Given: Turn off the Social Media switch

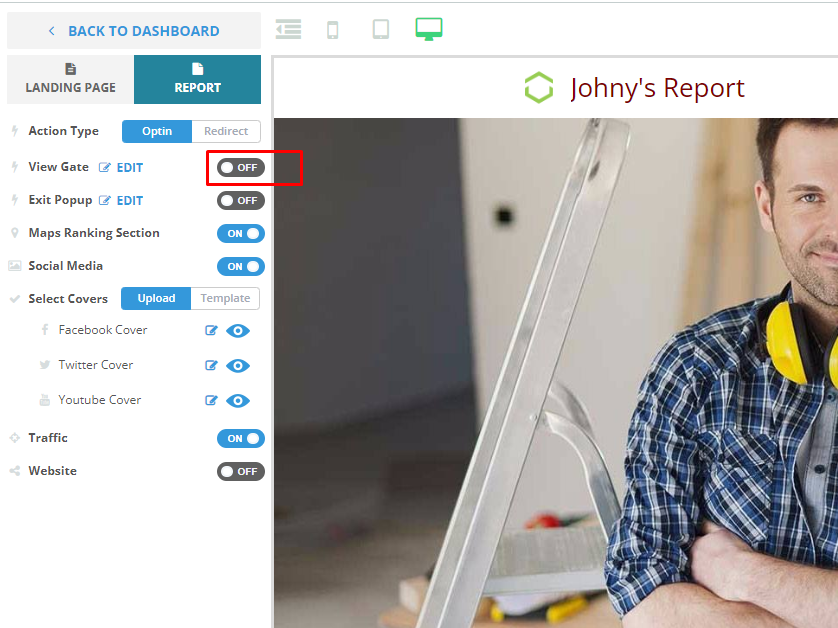Looking at the screenshot, I should tap(240, 267).
